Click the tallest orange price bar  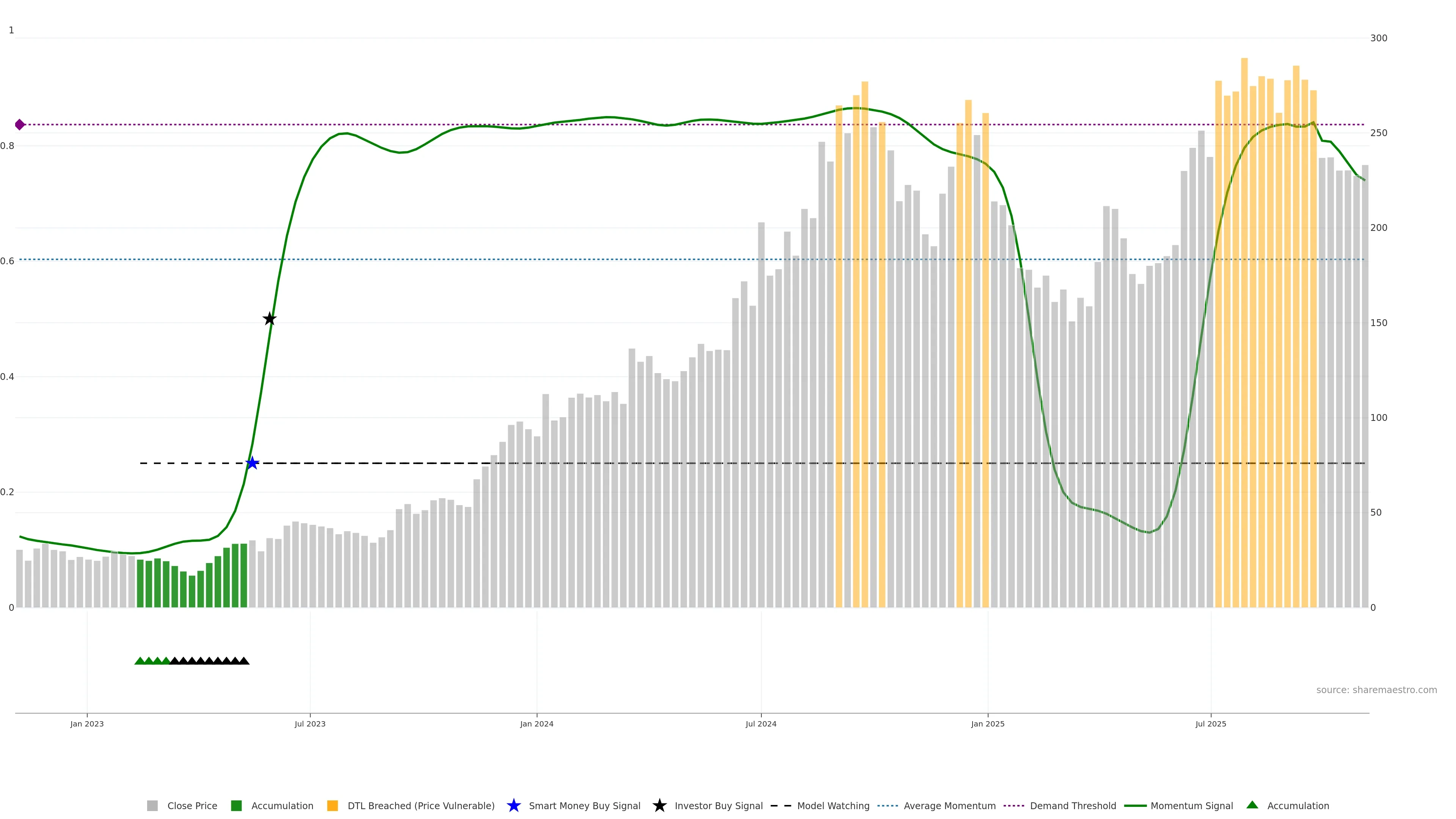tap(1244, 339)
